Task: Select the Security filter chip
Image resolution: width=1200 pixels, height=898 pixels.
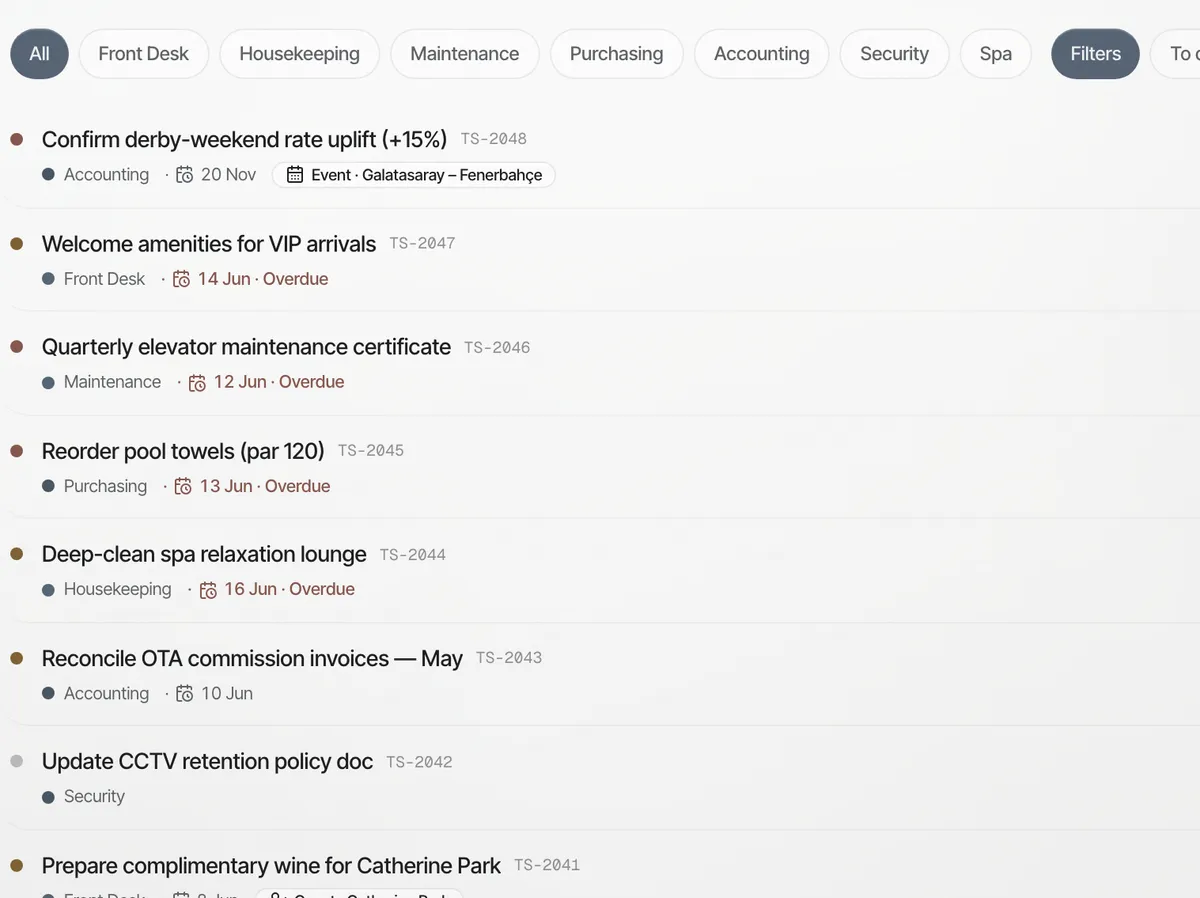Action: [894, 54]
